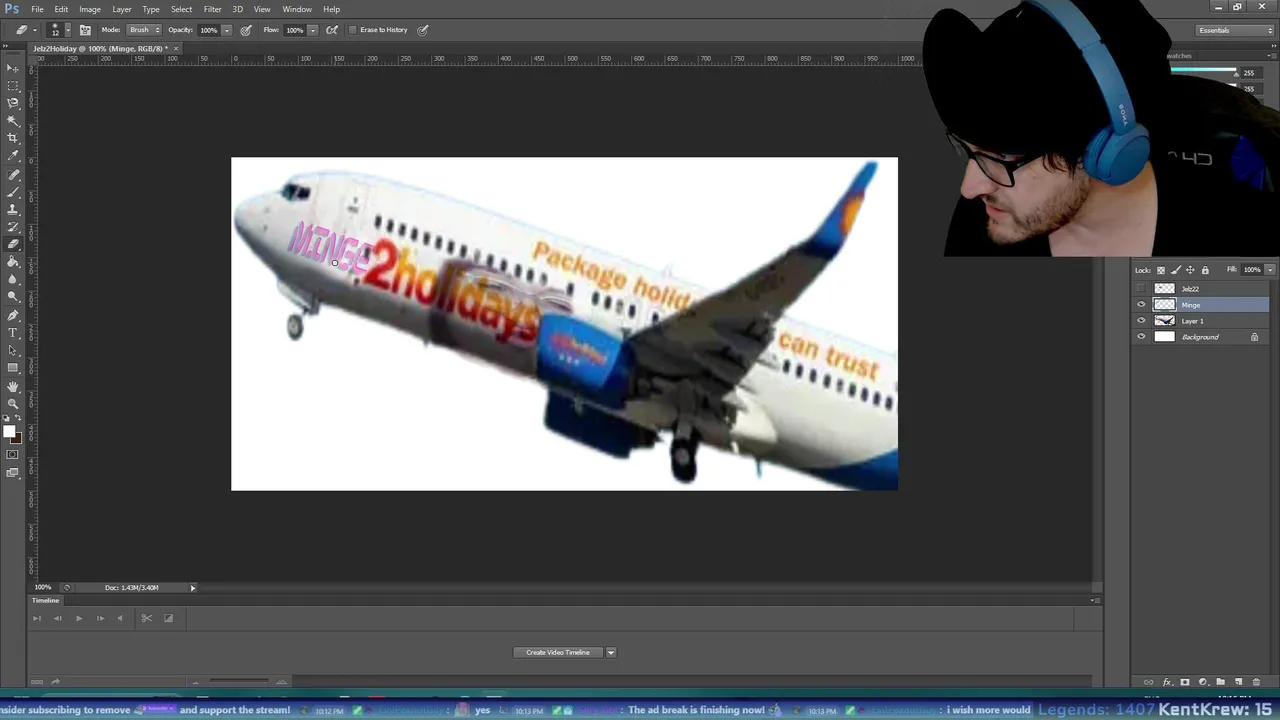Enable Erase to History checkbox
This screenshot has height=720, width=1280.
coord(353,30)
